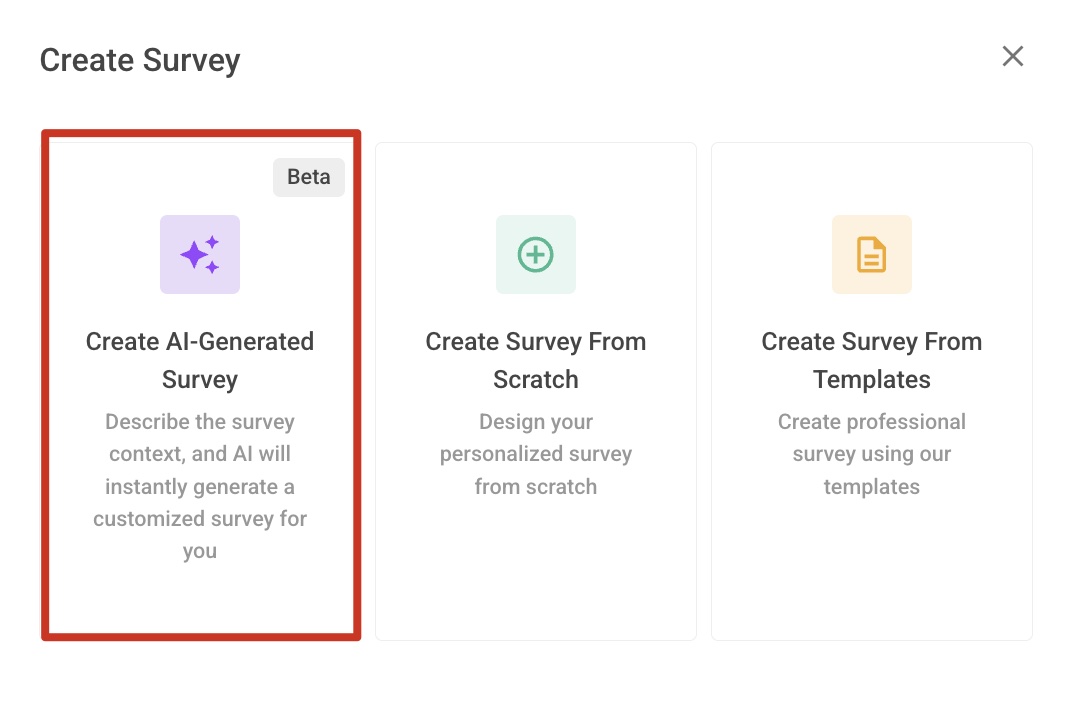Click the Beta badge
This screenshot has width=1070, height=718.
click(x=308, y=177)
